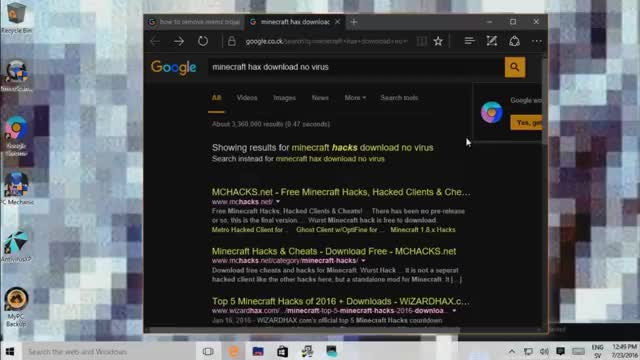The height and width of the screenshot is (360, 640).
Task: Expand dropdown arrow beside mchacks.net/category/minecraft-hacks URL
Action: 363,260
